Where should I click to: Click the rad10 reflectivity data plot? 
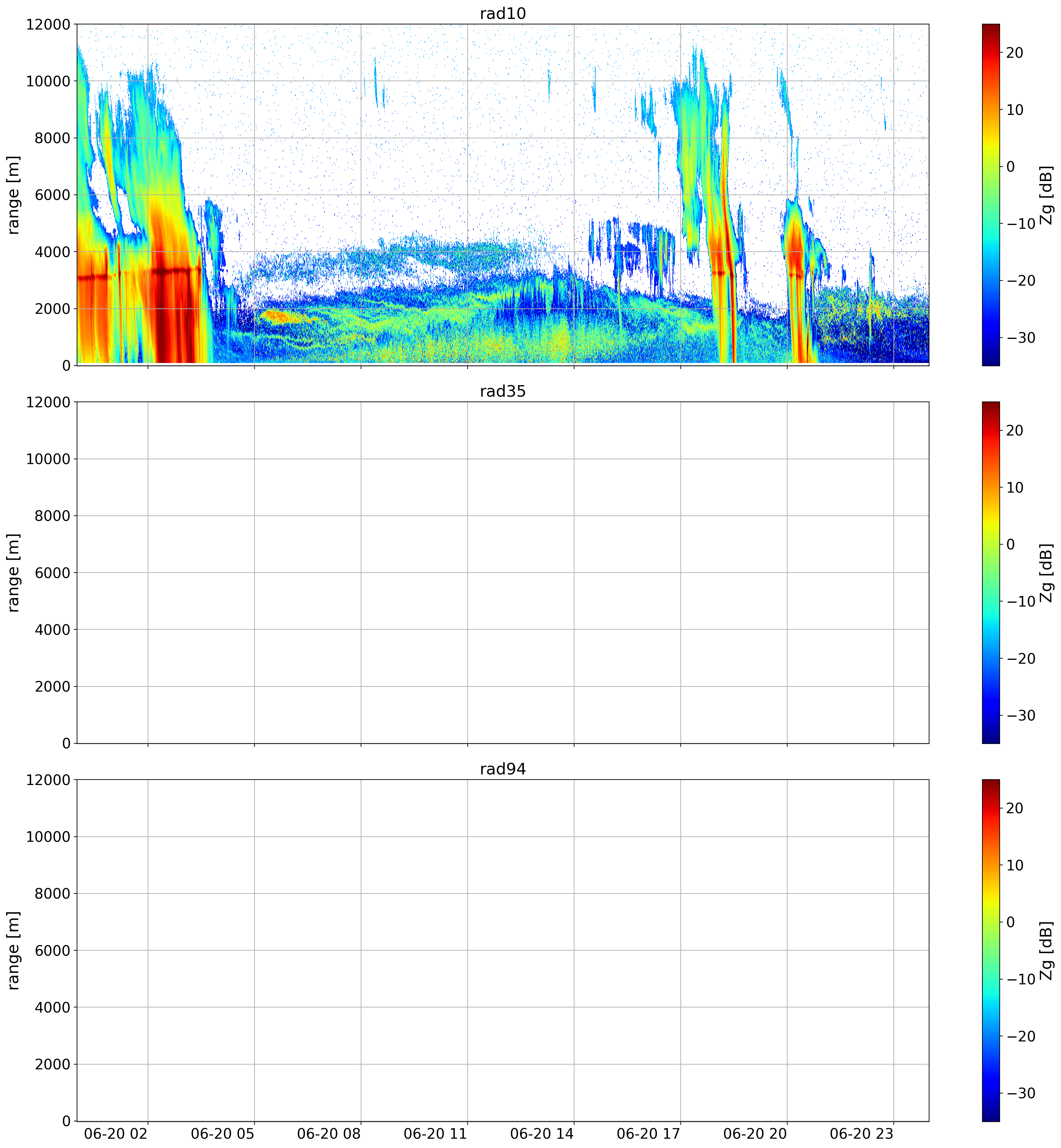click(503, 194)
